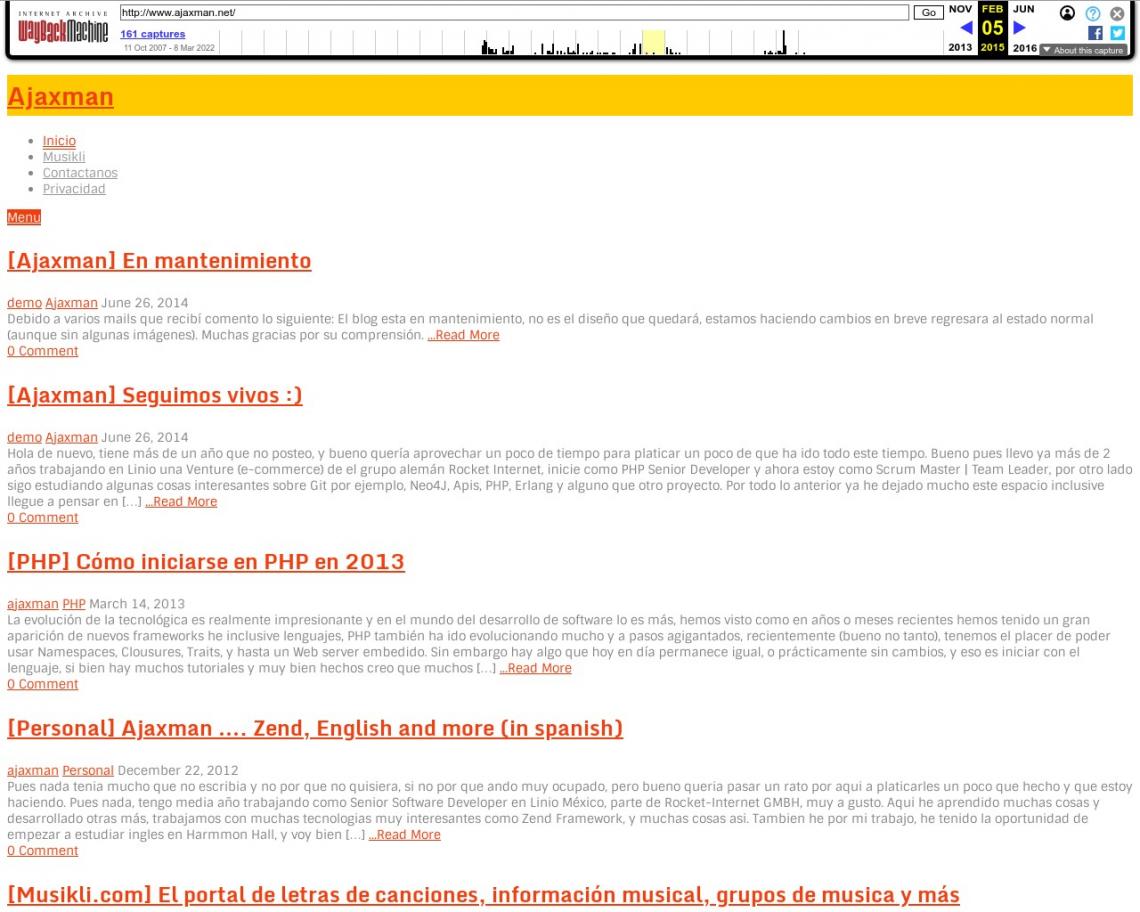Share this capture on Twitter

tap(1117, 33)
